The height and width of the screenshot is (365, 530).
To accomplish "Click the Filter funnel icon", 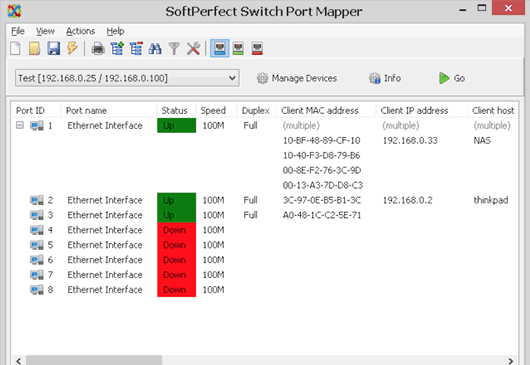I will (x=174, y=48).
